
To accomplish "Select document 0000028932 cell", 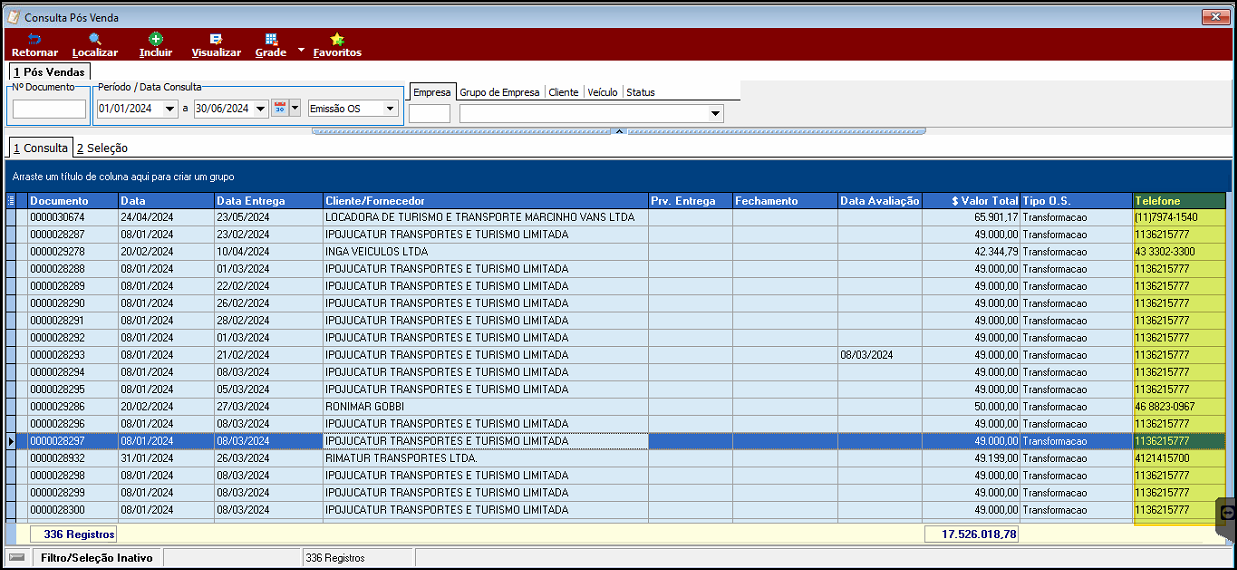I will click(x=73, y=458).
